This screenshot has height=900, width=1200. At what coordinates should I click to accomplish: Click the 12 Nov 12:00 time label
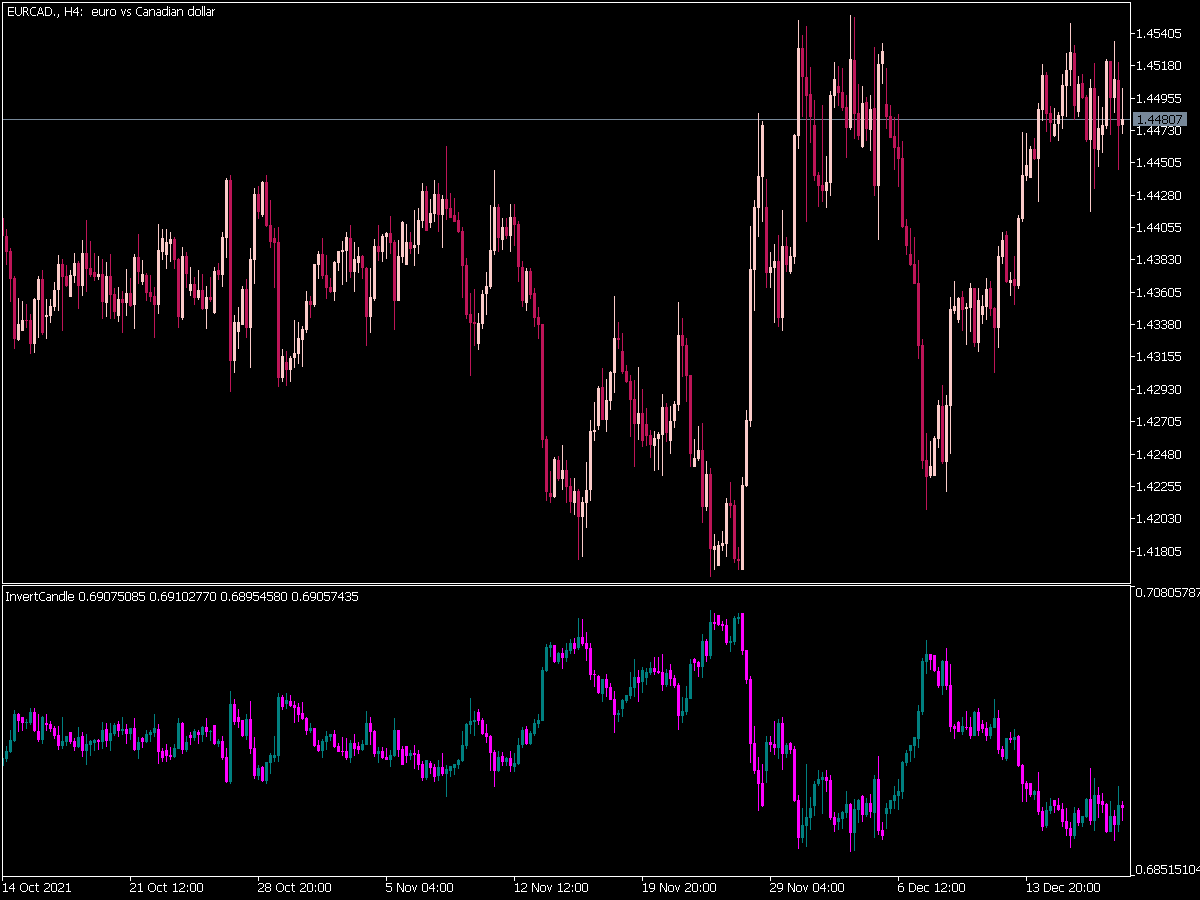[x=550, y=887]
